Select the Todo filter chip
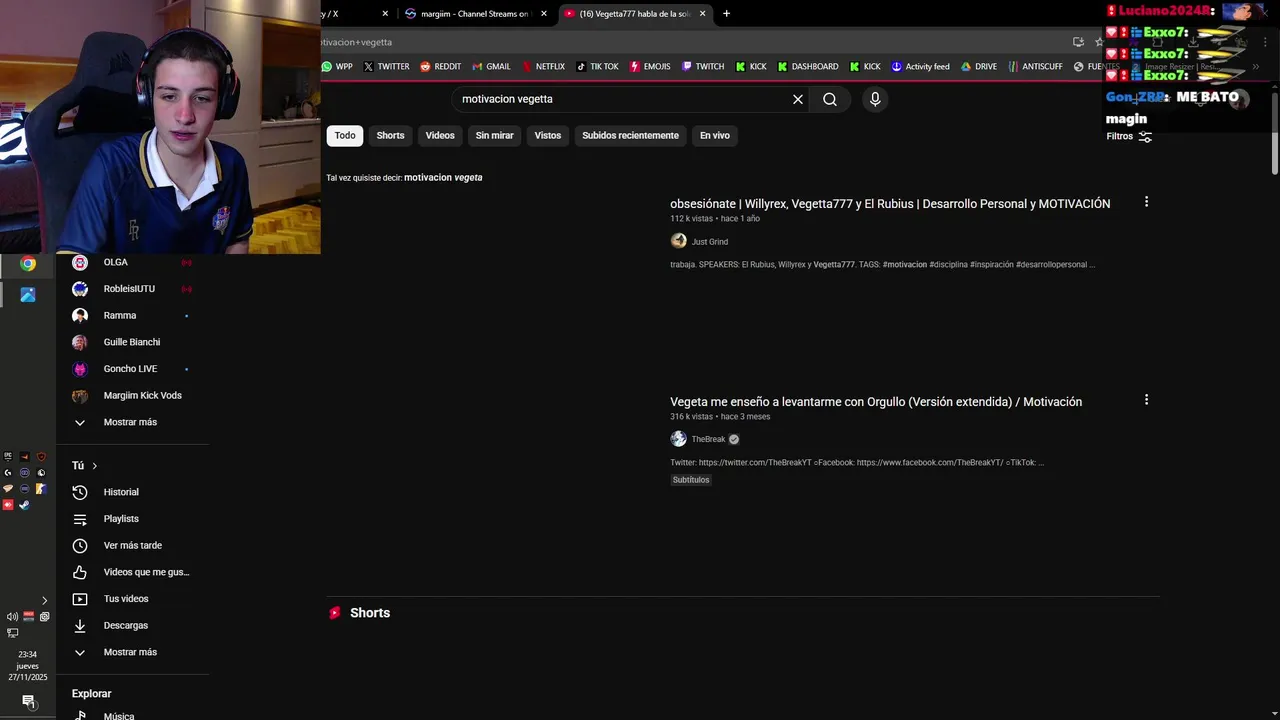1280x720 pixels. pos(345,135)
